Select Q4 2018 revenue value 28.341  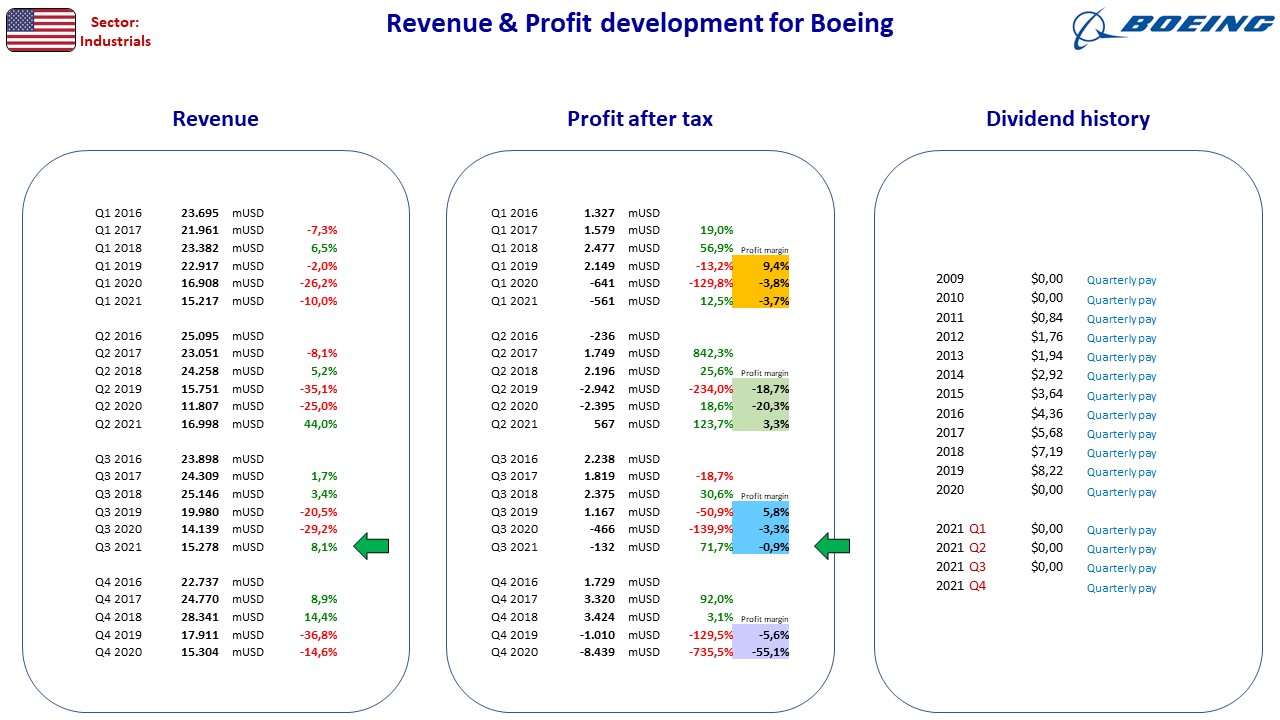[x=199, y=617]
